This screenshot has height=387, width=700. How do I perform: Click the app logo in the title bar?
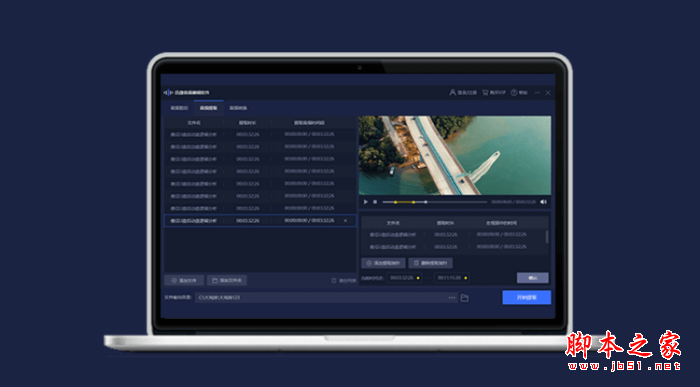[x=167, y=92]
